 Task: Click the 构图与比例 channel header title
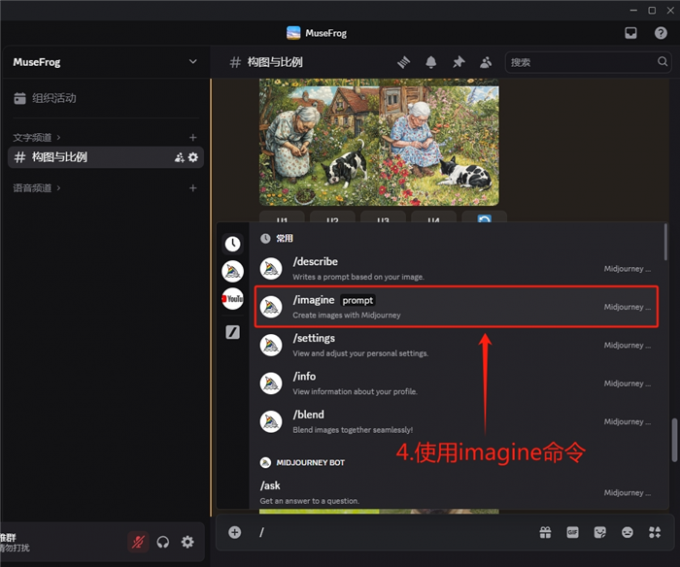click(x=275, y=62)
